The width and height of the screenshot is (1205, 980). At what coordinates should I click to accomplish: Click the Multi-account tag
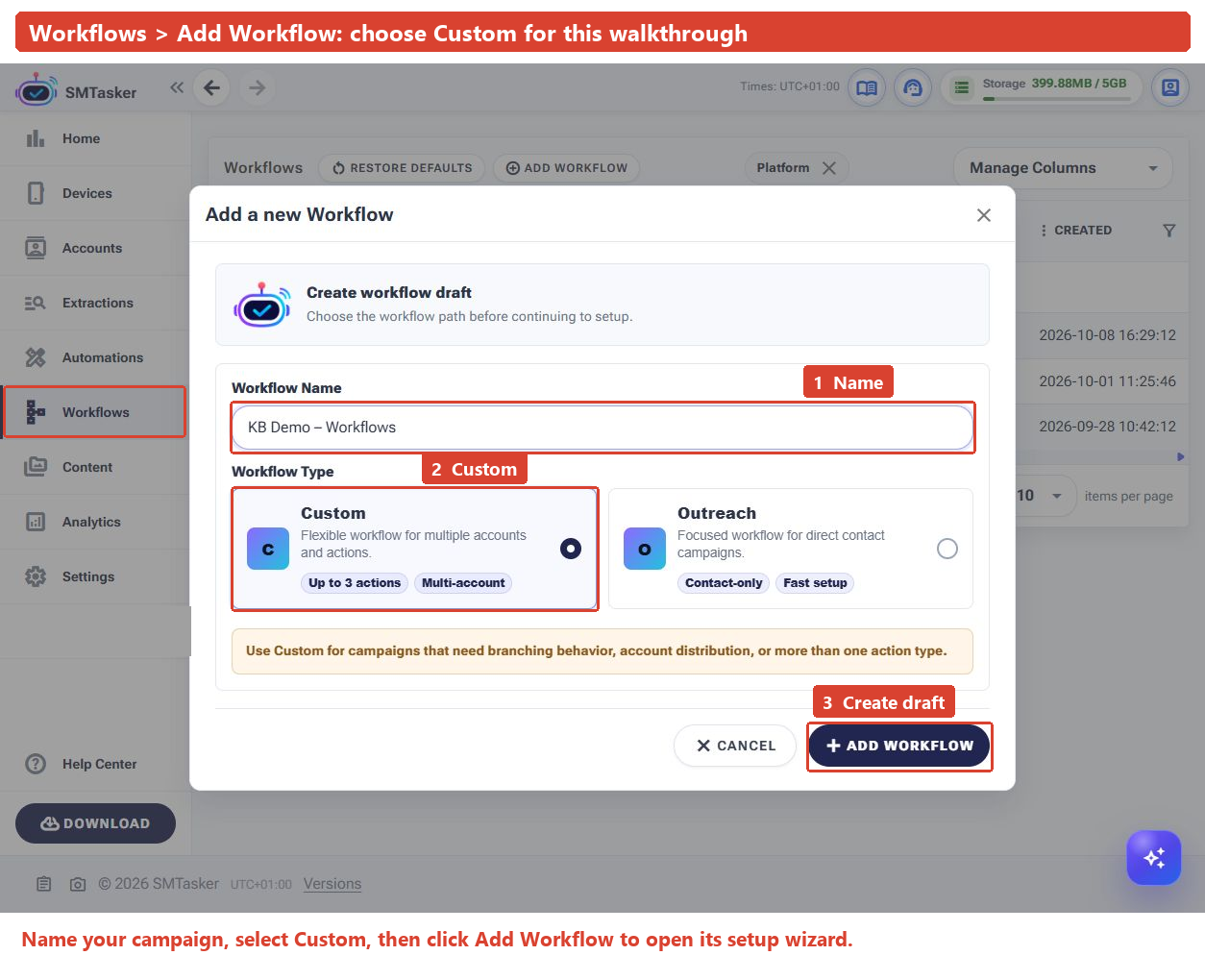tap(463, 583)
